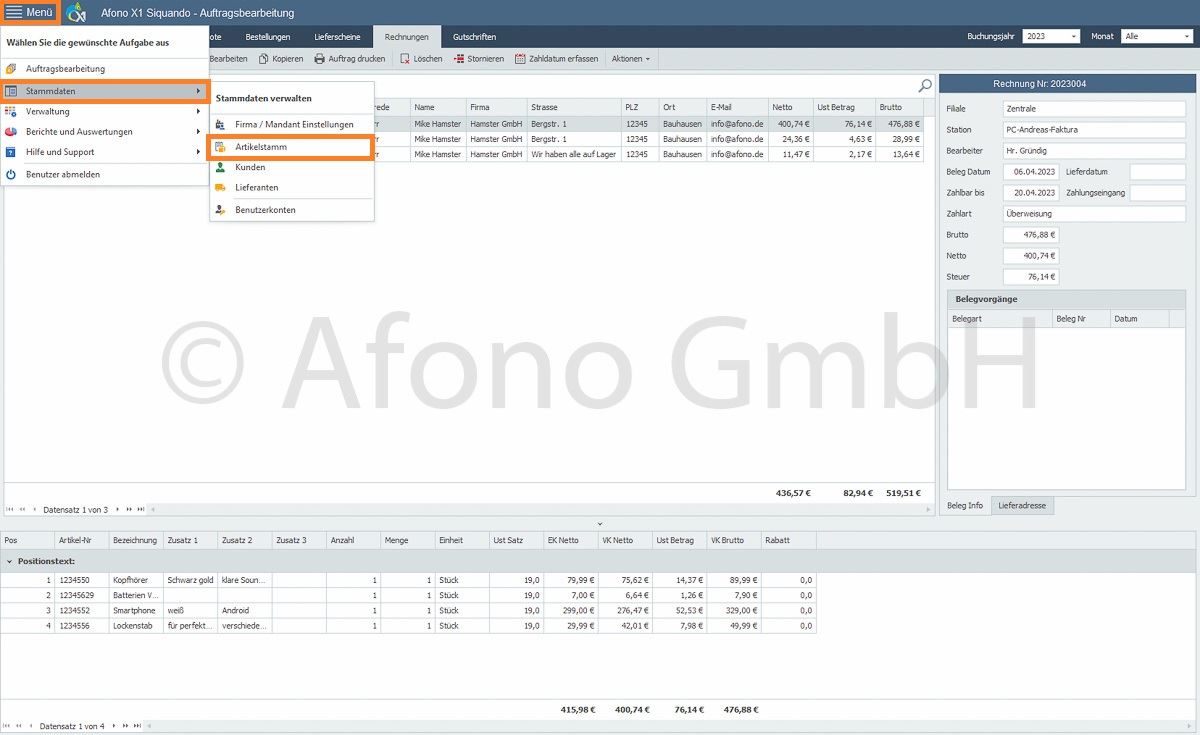Go to first record in invoice pager
Image resolution: width=1200 pixels, height=735 pixels.
(11, 510)
